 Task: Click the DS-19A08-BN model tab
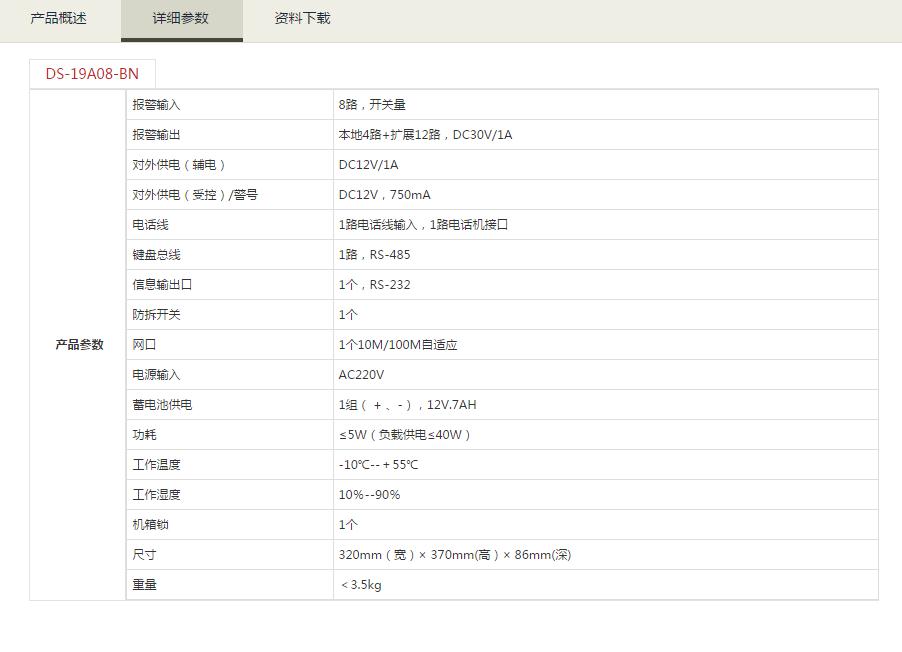point(92,74)
